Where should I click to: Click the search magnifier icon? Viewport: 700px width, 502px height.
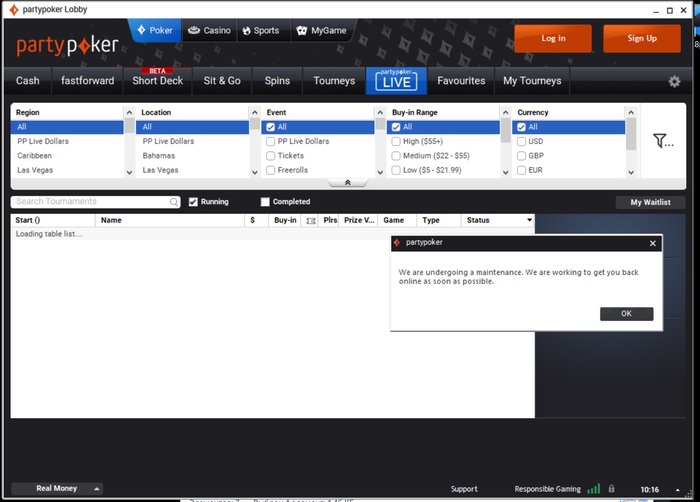(174, 202)
